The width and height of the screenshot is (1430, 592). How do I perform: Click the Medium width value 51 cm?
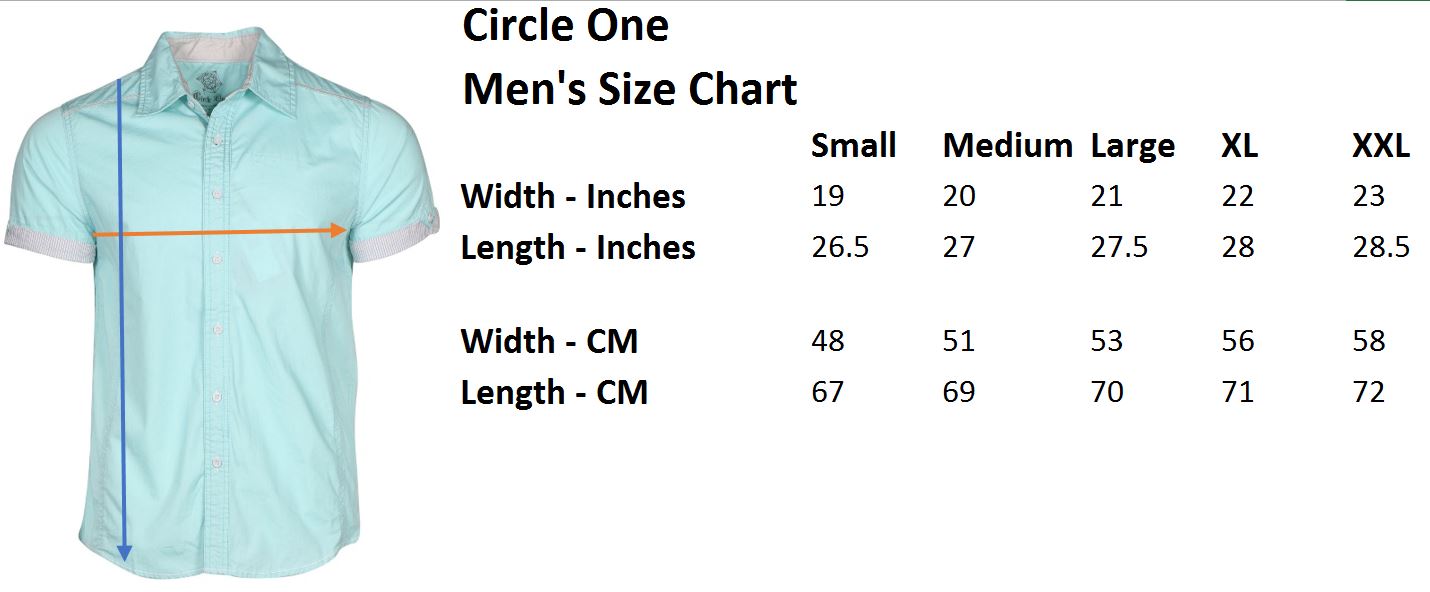(x=959, y=341)
